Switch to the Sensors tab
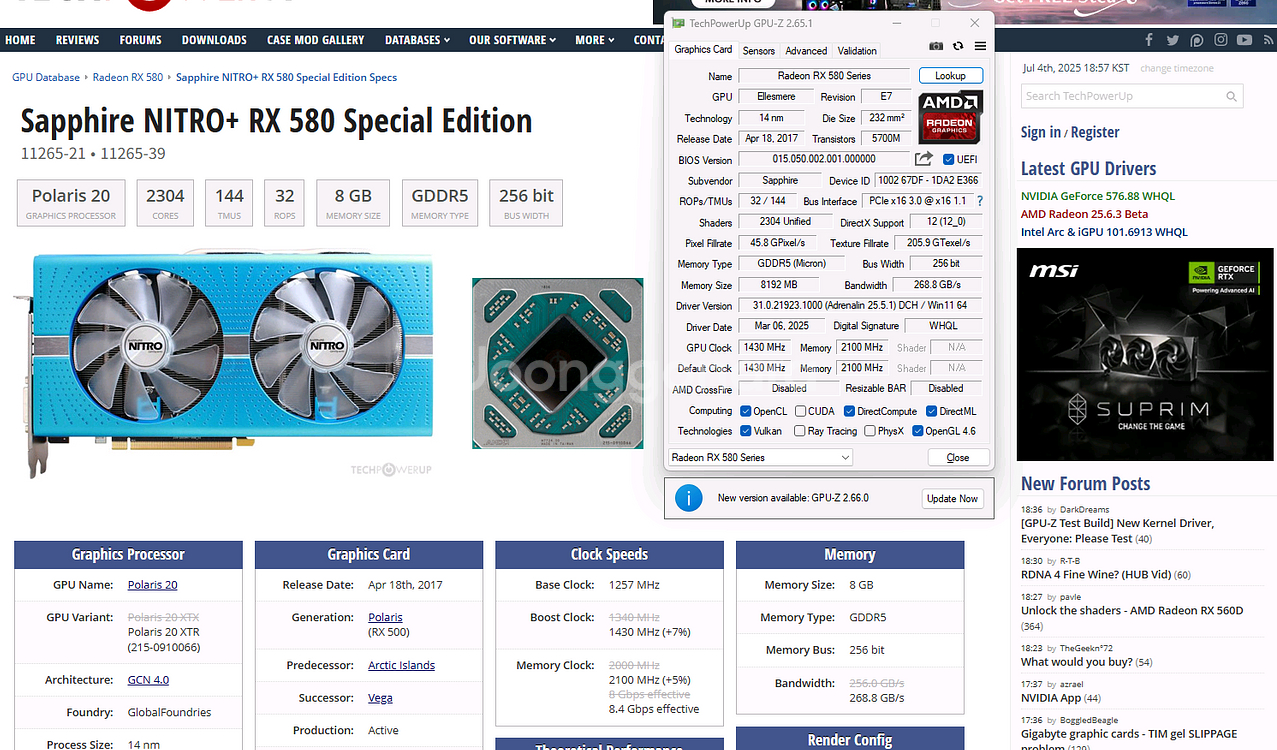The image size is (1277, 750). pos(759,51)
